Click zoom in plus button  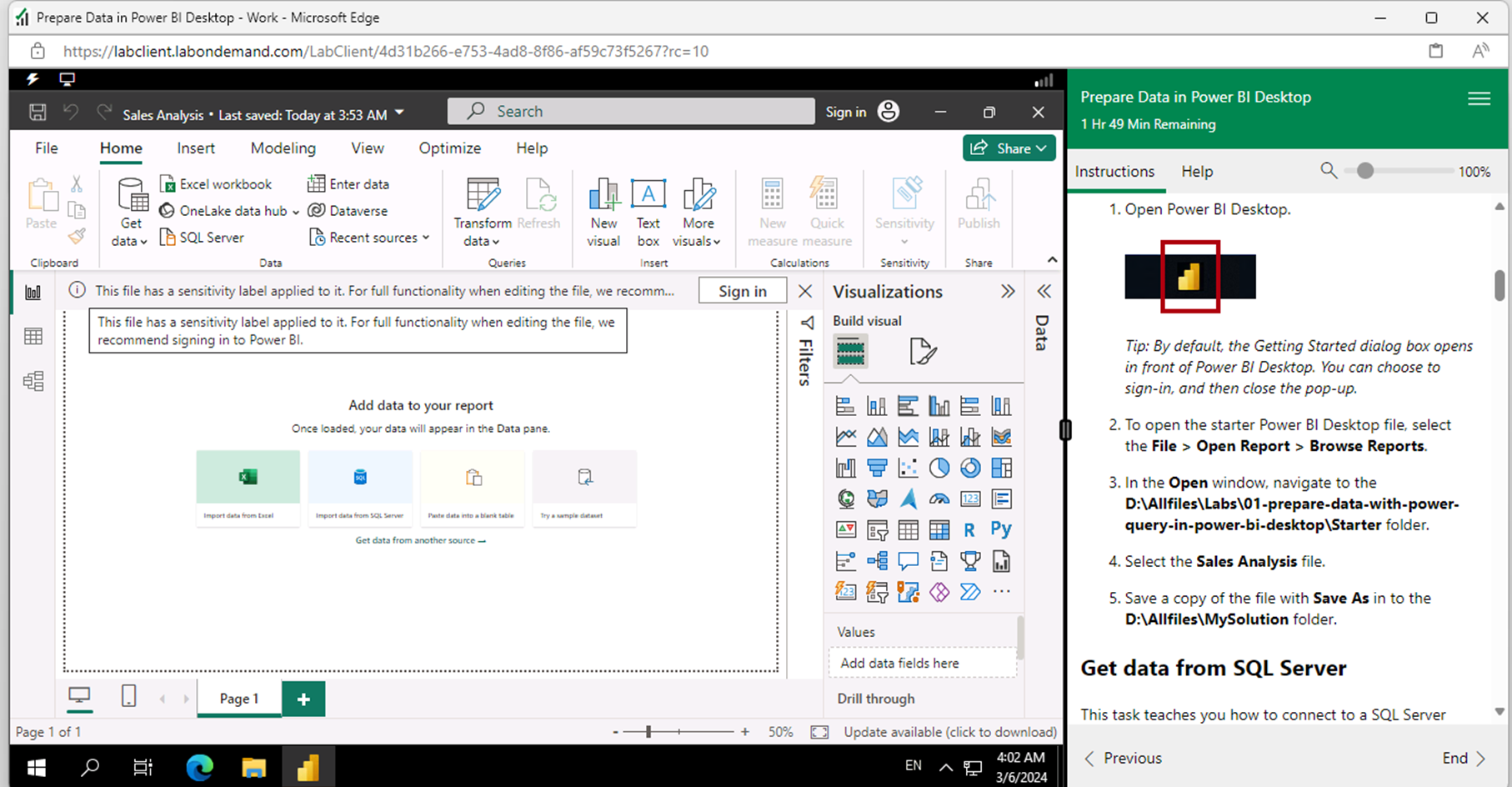pos(745,732)
